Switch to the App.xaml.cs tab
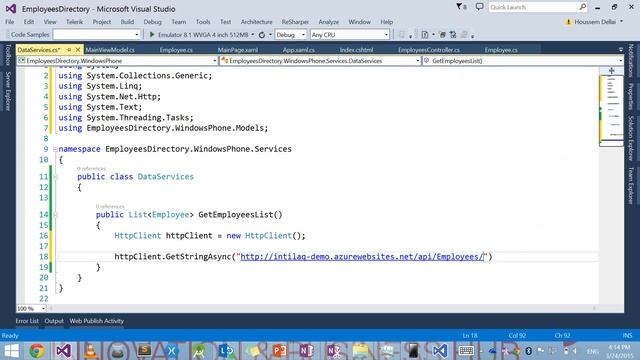The image size is (640, 360). [x=299, y=50]
